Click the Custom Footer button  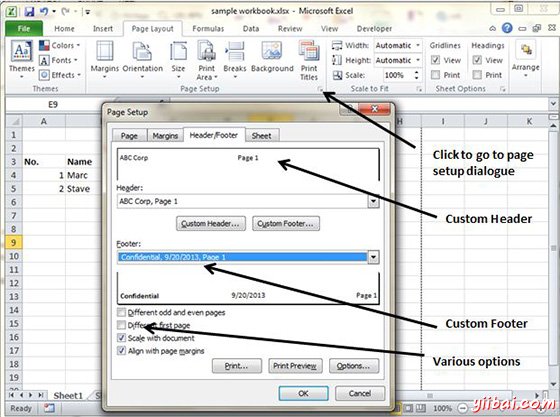coord(286,224)
